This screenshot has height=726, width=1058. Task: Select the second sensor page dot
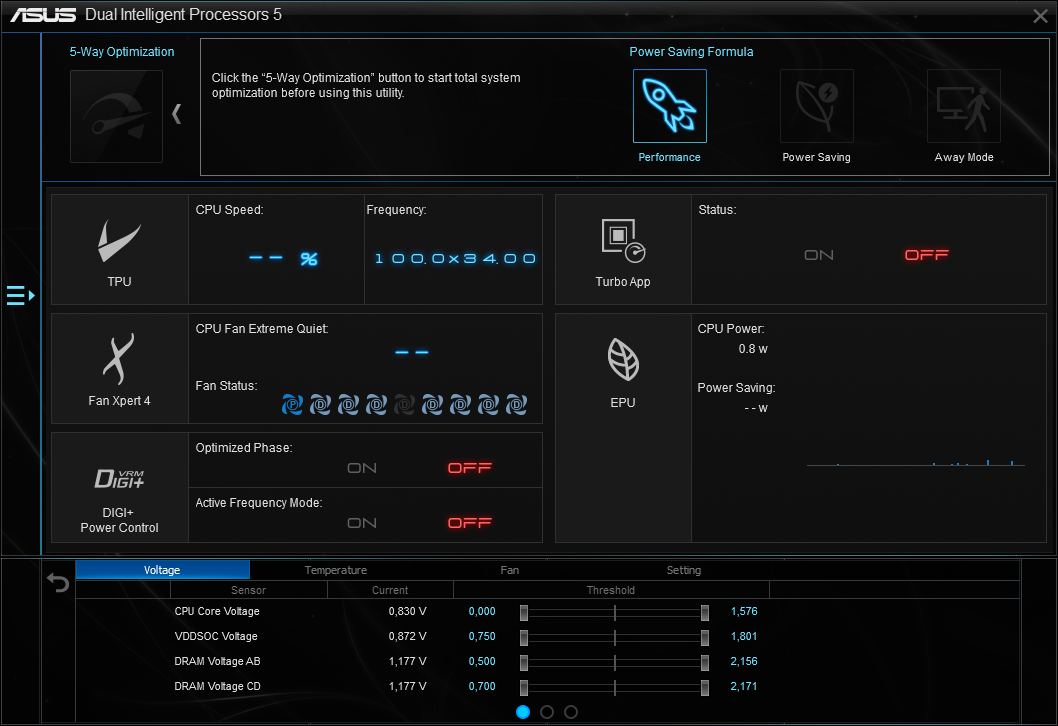coord(547,712)
